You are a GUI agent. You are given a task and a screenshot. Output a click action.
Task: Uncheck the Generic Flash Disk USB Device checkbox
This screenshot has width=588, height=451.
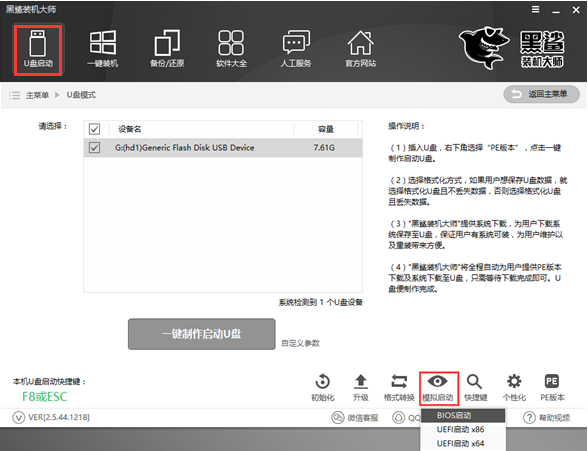(x=94, y=147)
